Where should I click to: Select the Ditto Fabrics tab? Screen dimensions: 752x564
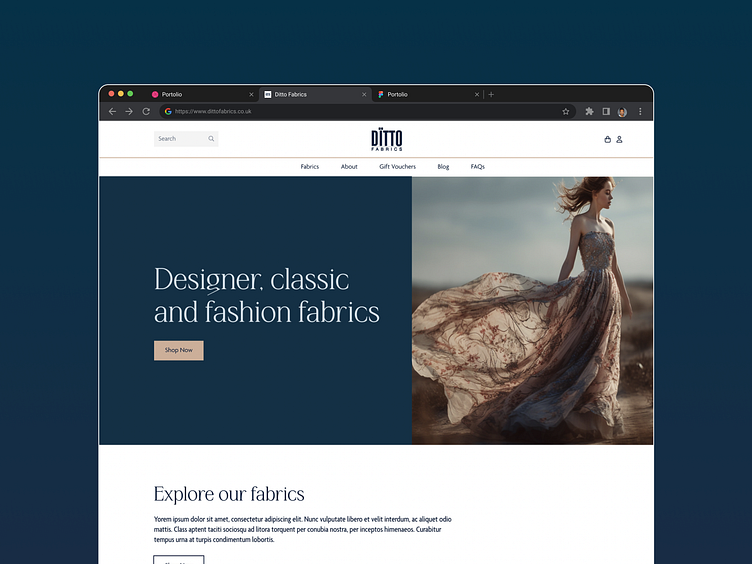click(315, 94)
